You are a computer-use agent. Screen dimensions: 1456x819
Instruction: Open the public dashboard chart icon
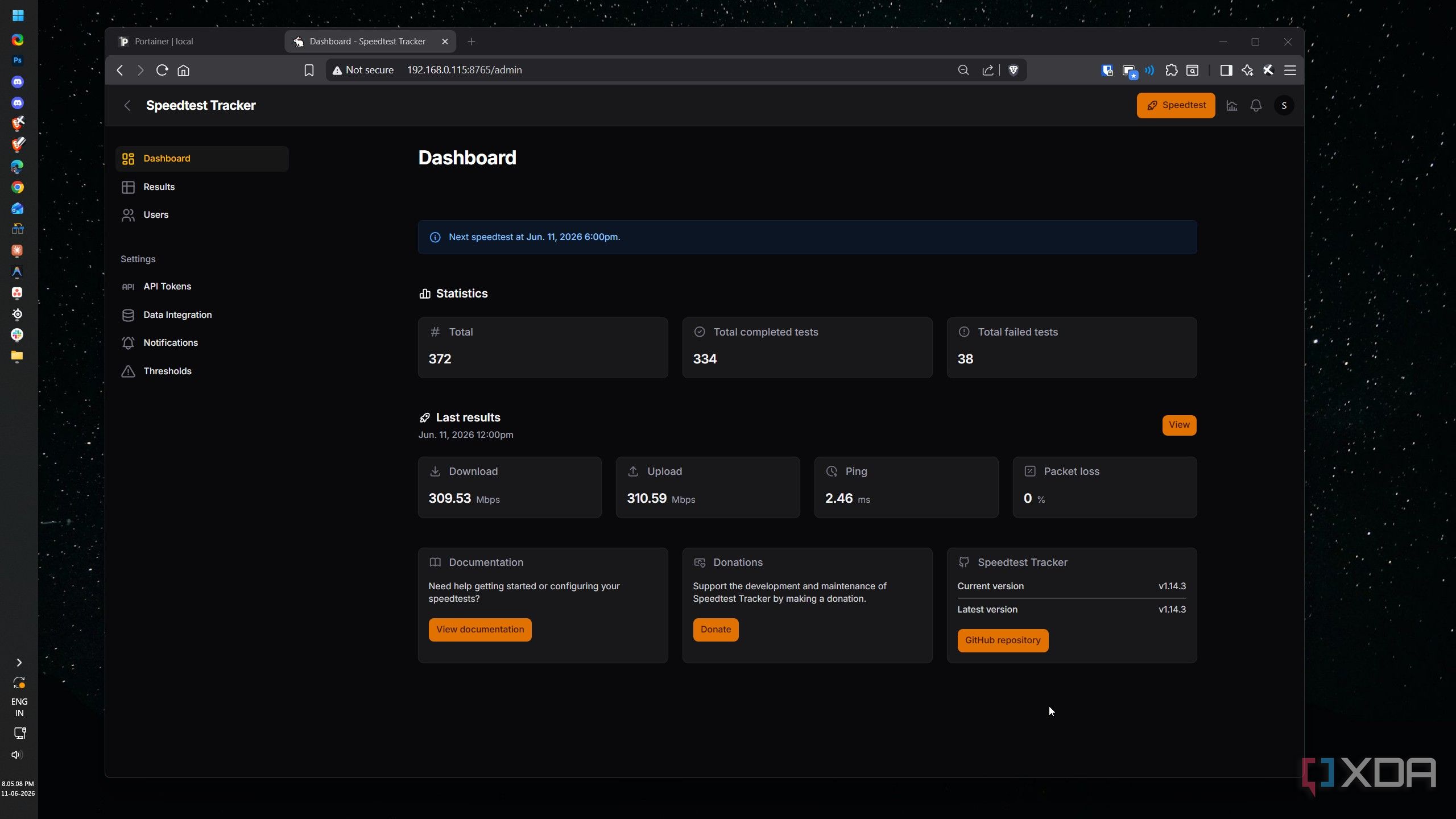tap(1231, 106)
